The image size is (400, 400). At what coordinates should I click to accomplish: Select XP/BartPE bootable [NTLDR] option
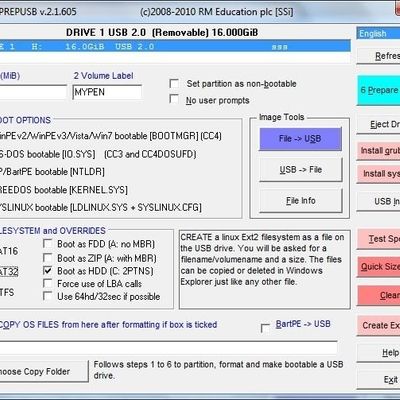(52, 172)
